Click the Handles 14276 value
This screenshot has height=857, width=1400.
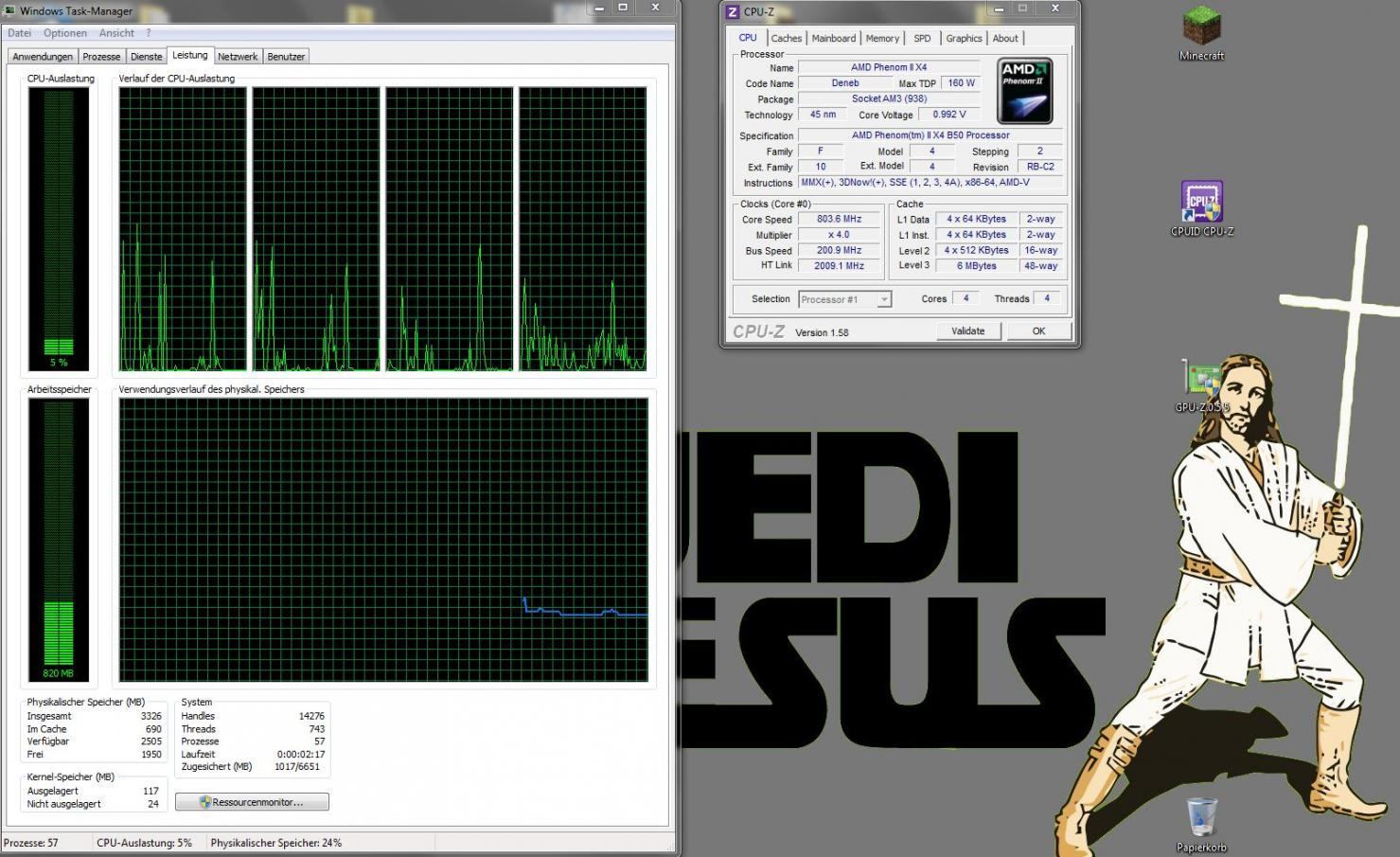point(311,717)
